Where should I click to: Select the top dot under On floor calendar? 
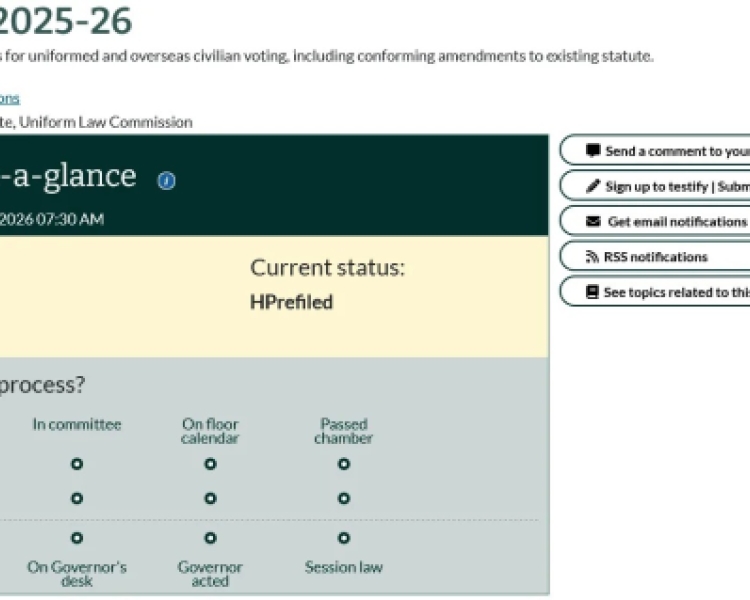tap(210, 464)
